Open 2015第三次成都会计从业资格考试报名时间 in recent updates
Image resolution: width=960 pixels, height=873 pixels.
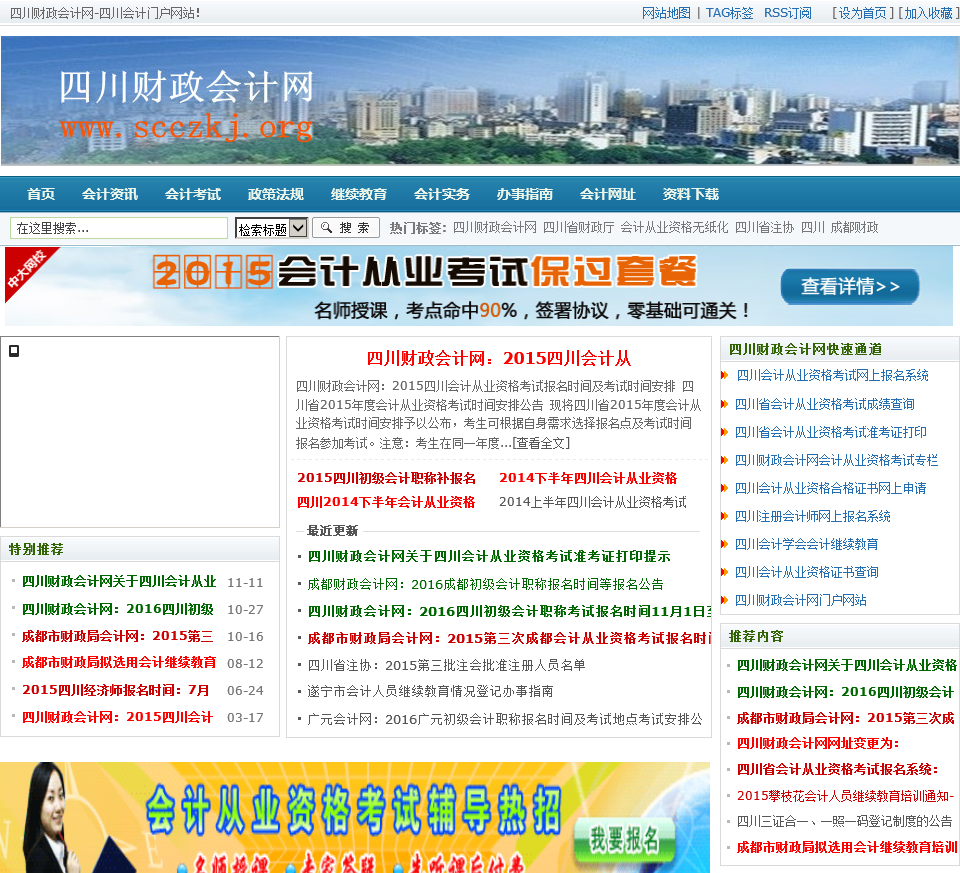pyautogui.click(x=509, y=639)
